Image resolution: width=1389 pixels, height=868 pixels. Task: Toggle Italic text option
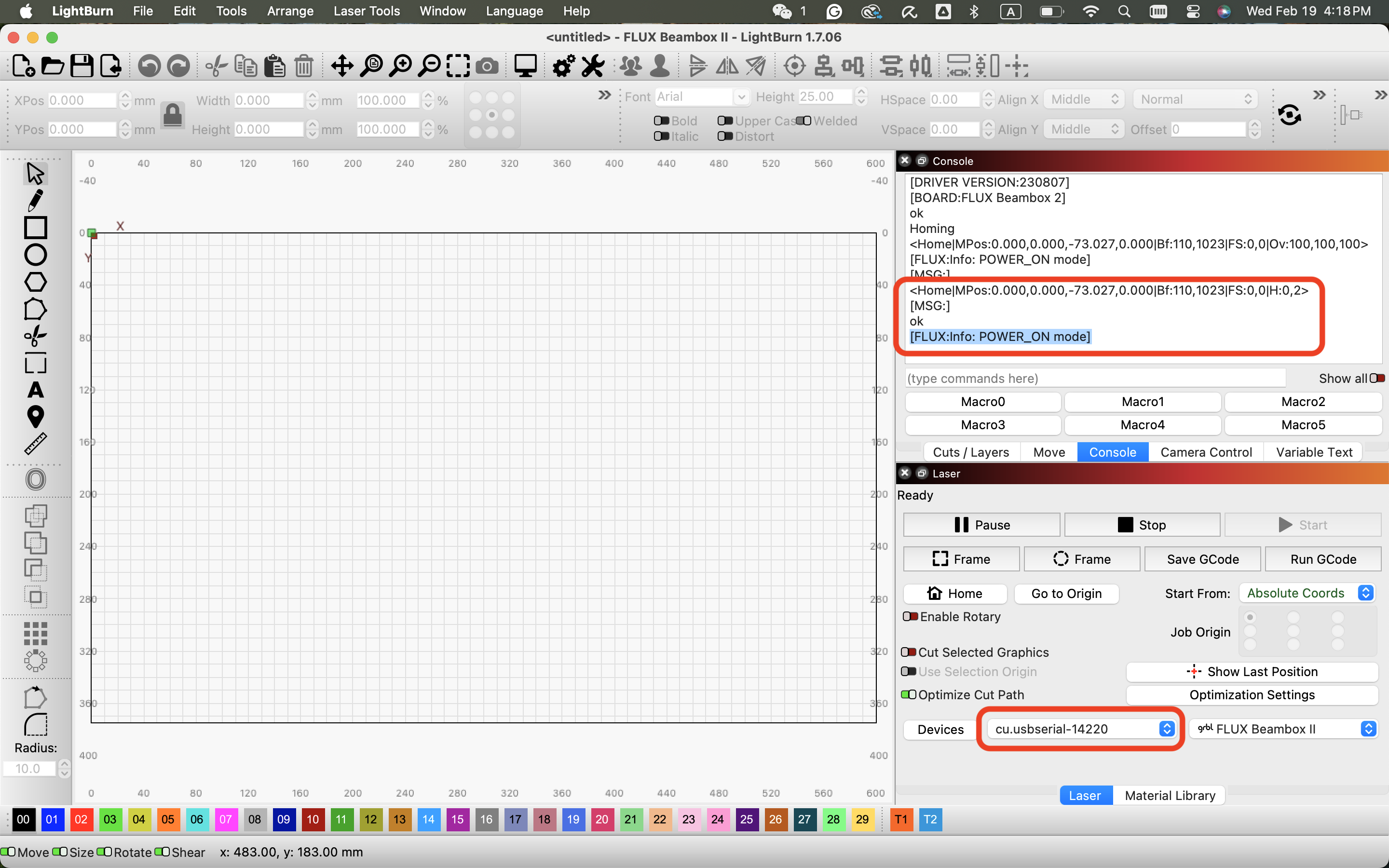pos(662,136)
